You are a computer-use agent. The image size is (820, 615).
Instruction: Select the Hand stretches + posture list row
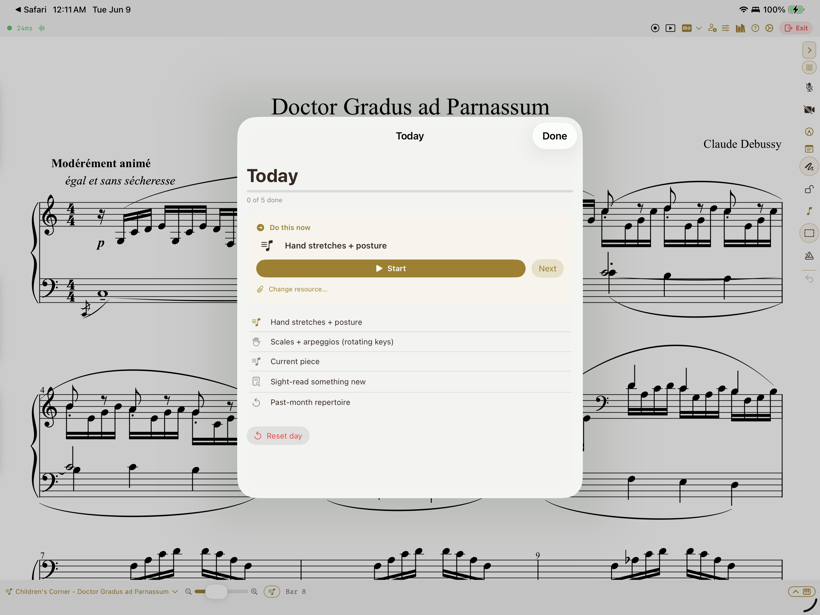click(410, 322)
